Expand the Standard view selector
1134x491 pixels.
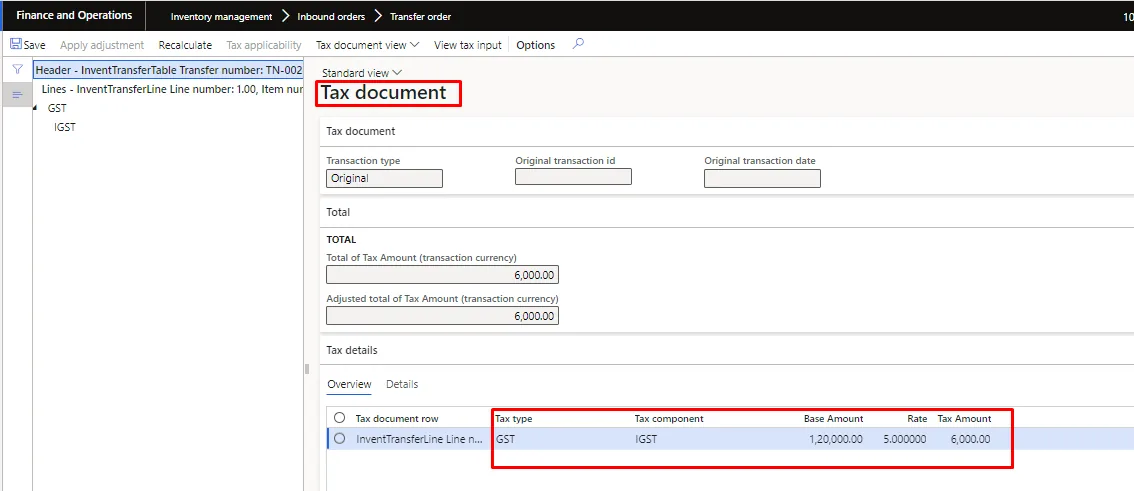click(362, 73)
